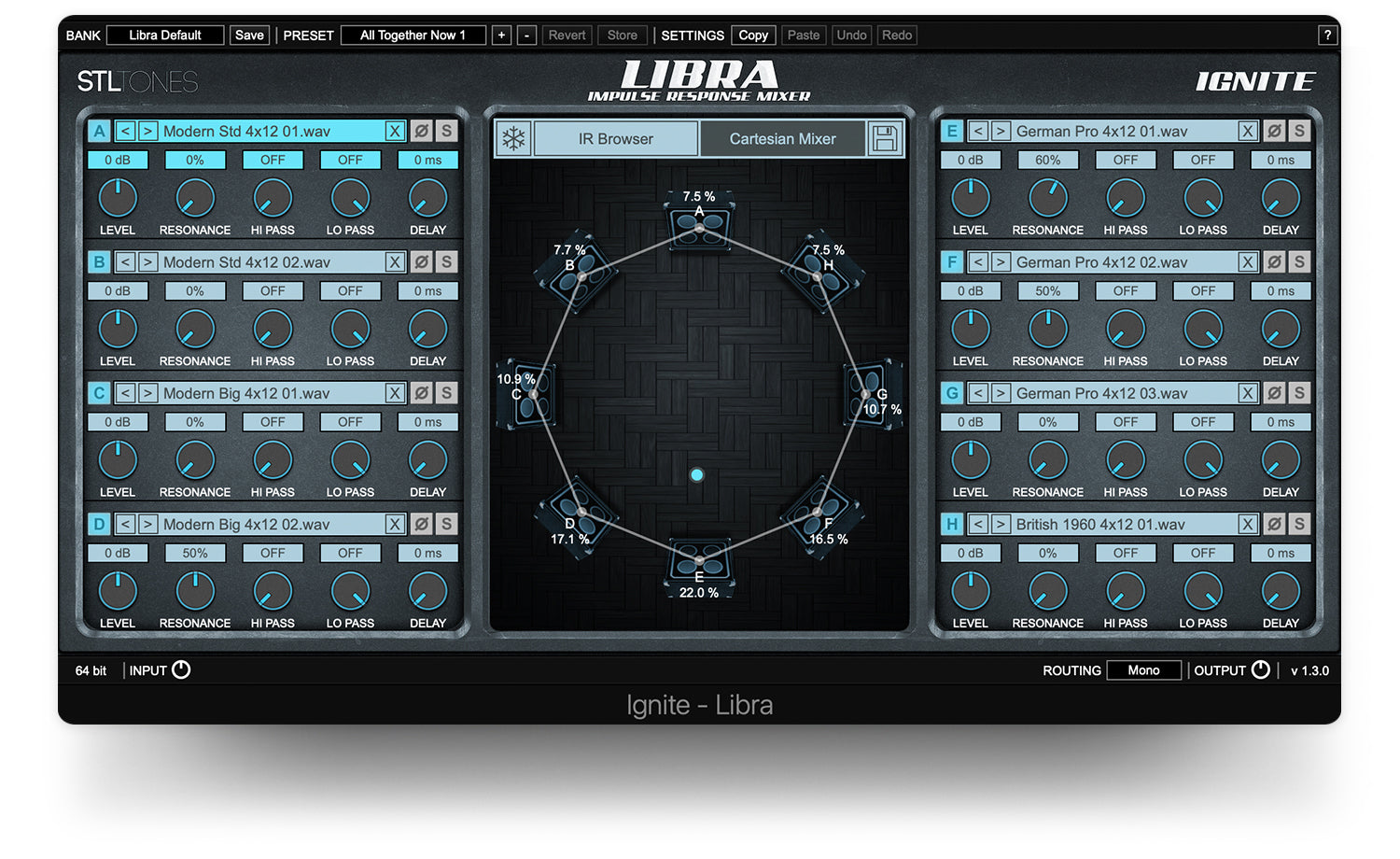The image size is (1400, 859).
Task: Solo slot D with S button
Action: [x=446, y=525]
